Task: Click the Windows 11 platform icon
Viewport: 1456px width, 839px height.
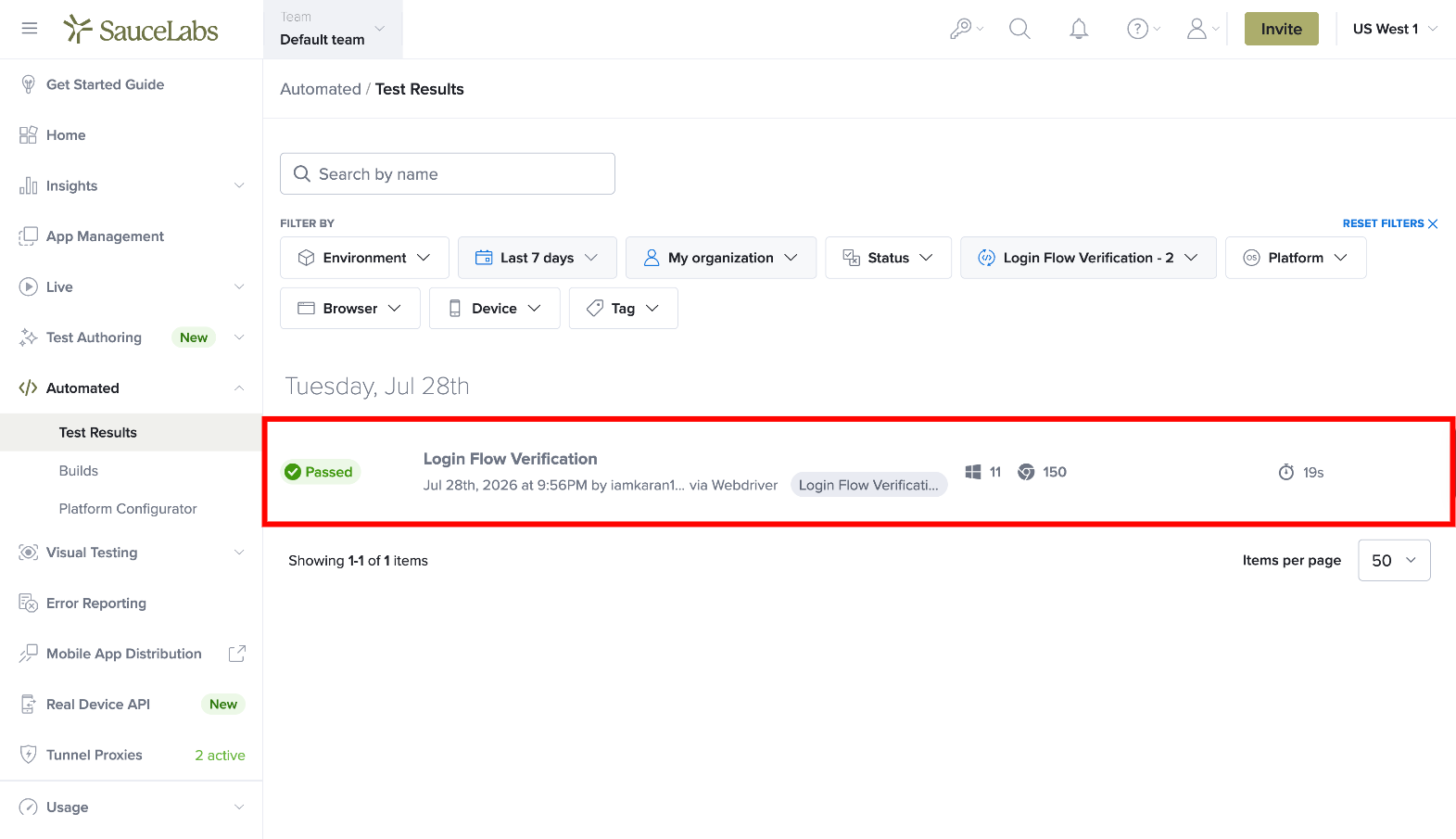Action: tap(973, 472)
